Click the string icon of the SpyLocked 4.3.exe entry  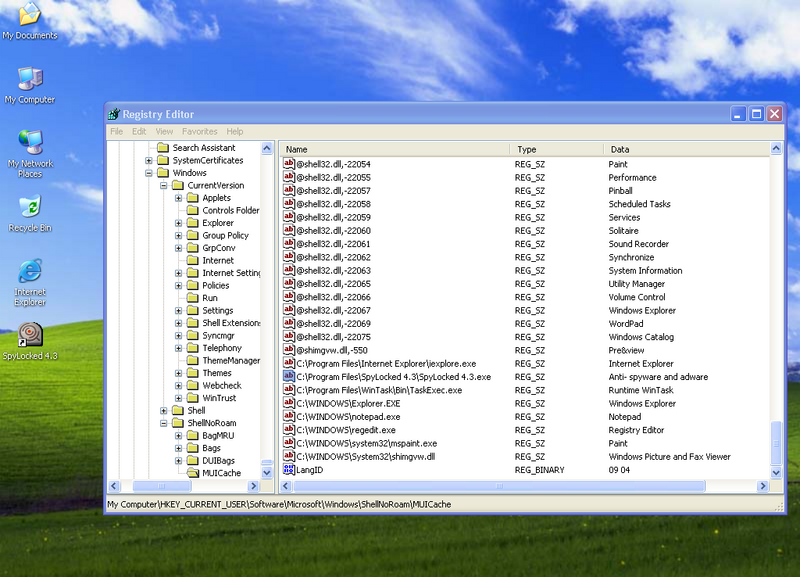[x=289, y=377]
